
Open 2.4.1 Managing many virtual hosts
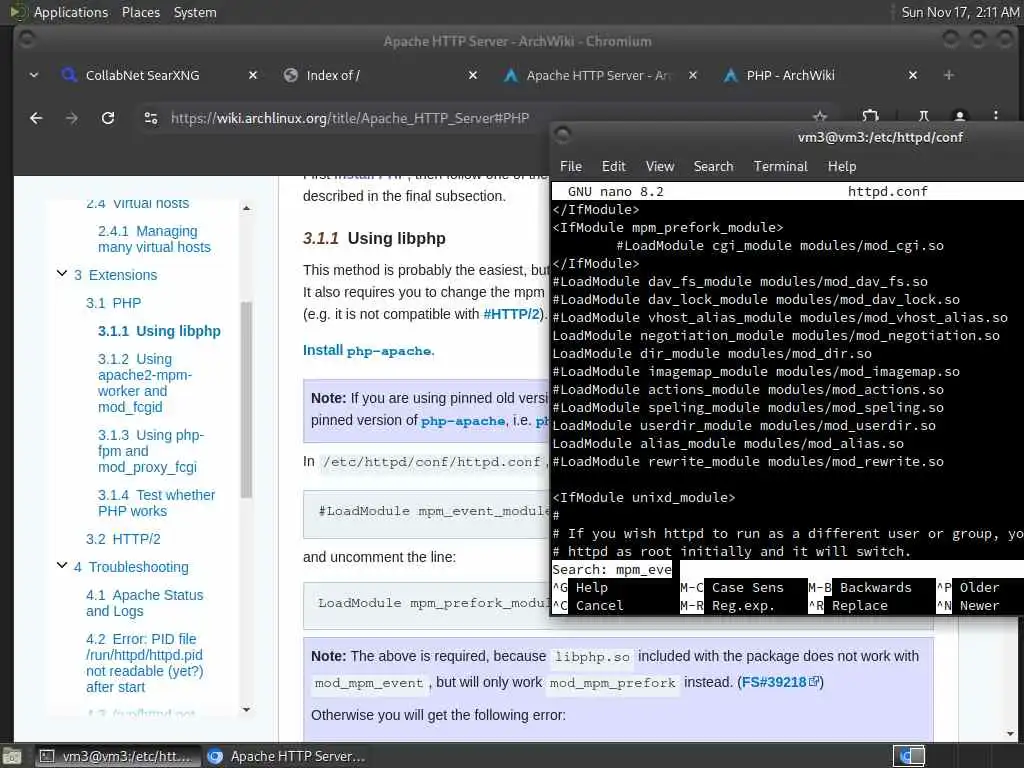point(154,239)
